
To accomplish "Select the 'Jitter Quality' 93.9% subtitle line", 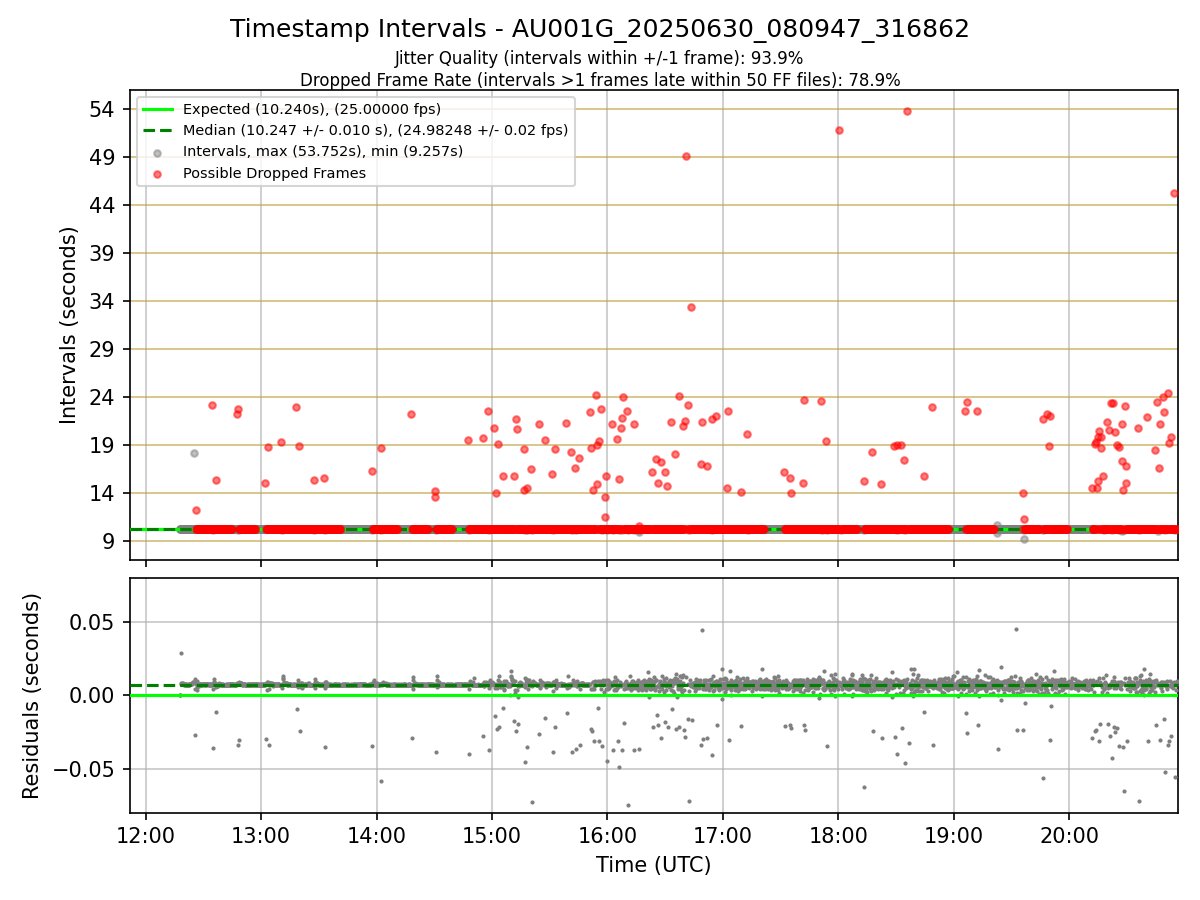I will [x=599, y=58].
